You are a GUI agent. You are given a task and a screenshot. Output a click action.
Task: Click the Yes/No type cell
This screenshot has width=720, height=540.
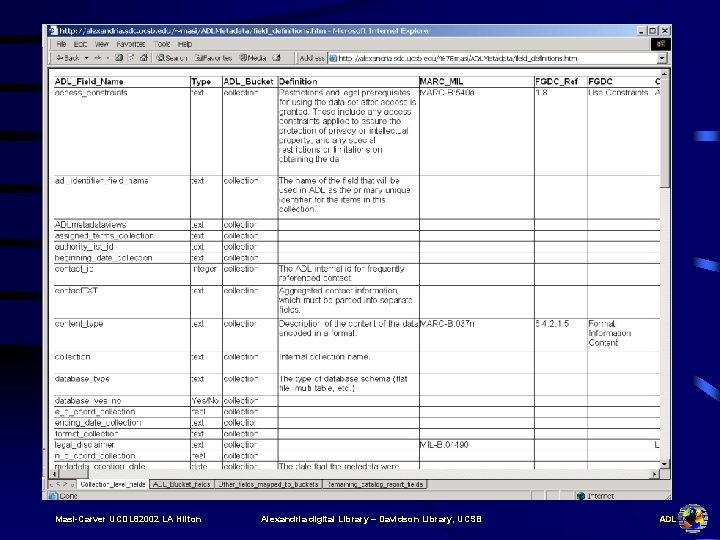click(x=205, y=401)
